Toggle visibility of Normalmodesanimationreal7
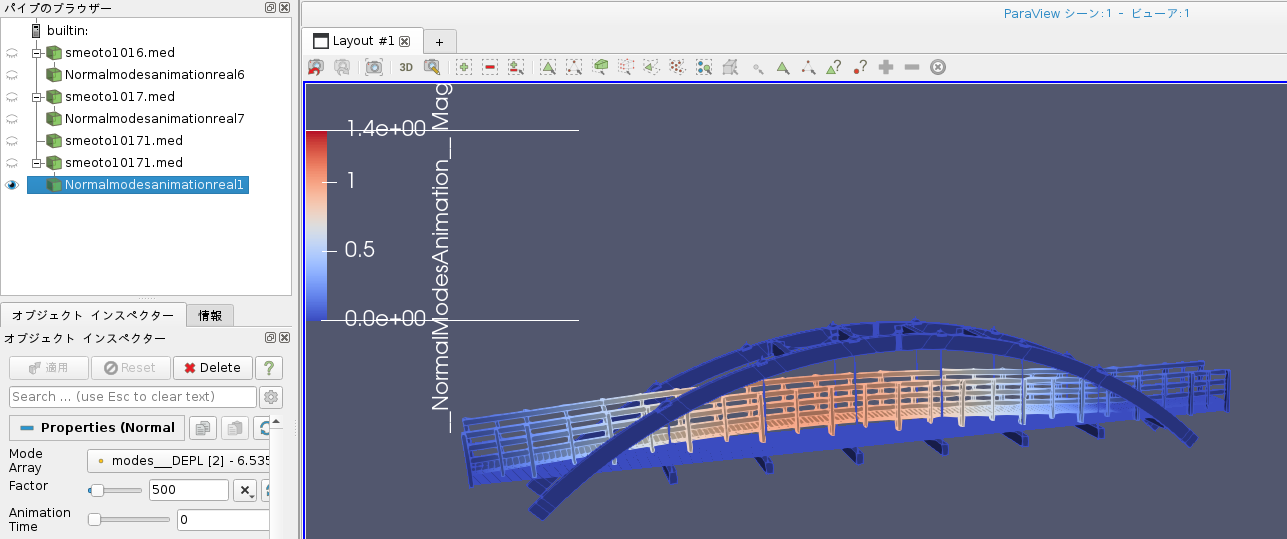Screen dimensions: 1287x539 (x=12, y=119)
